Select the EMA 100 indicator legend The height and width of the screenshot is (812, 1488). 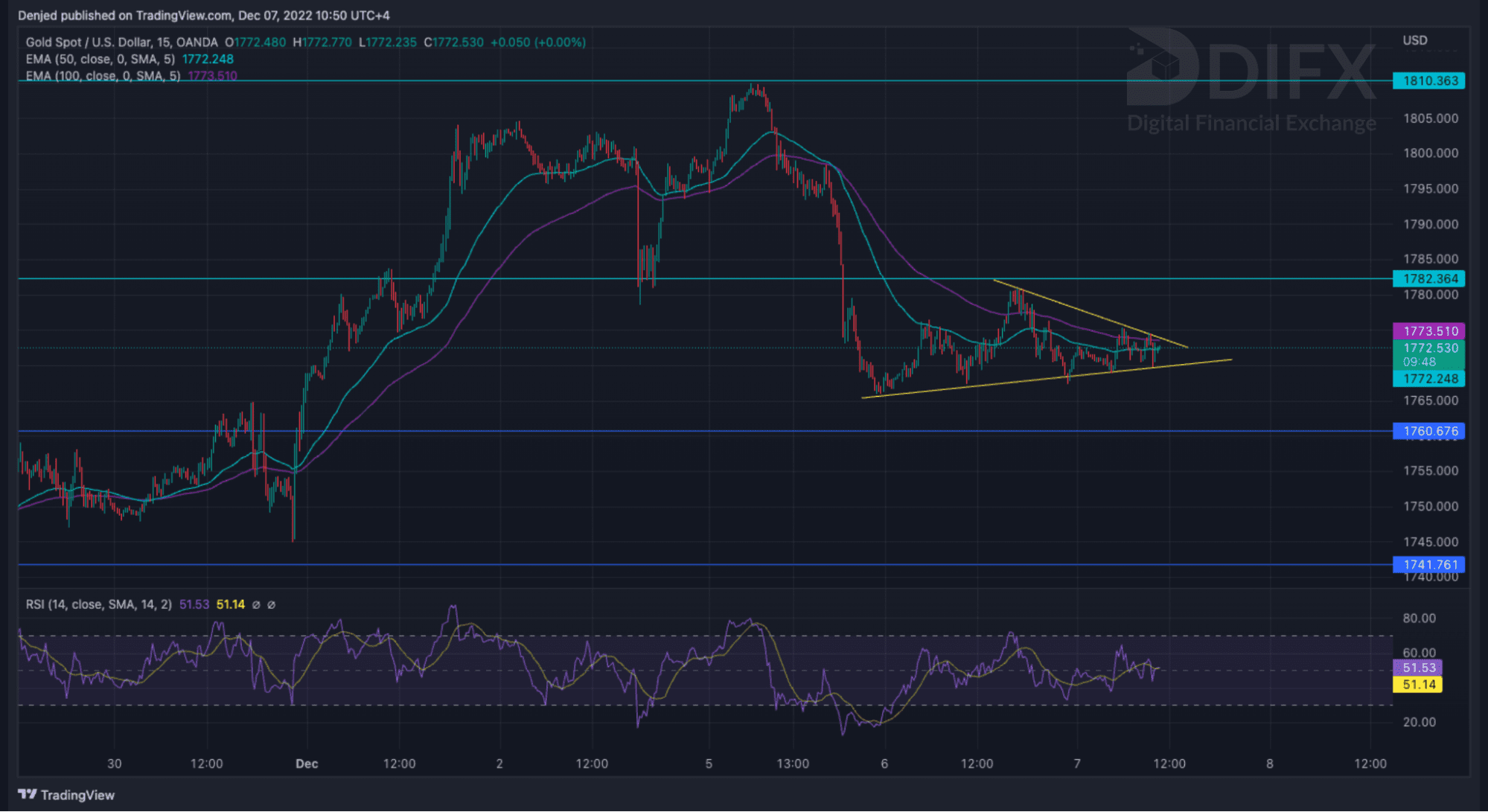point(103,76)
